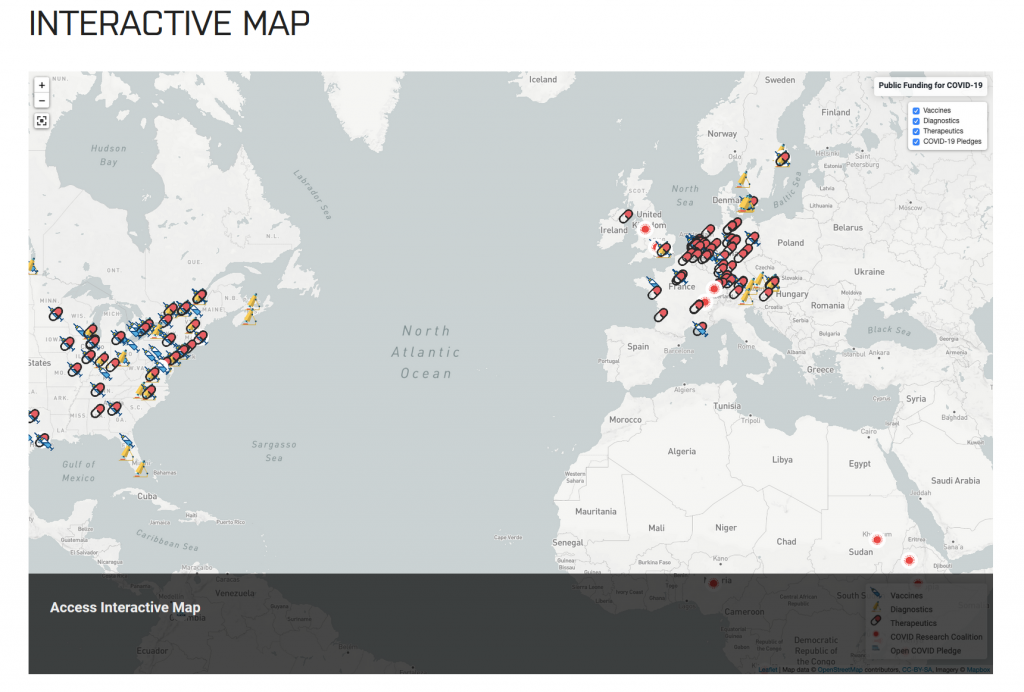The image size is (1024, 692).
Task: Click the upper diagnostics marker in Nova Scotia
Action: (x=253, y=302)
